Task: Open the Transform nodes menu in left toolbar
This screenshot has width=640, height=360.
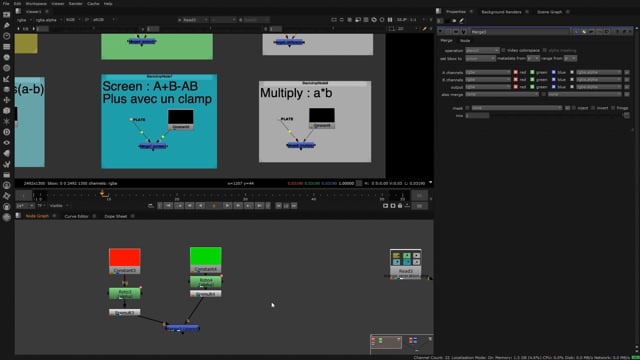Action: [7, 100]
